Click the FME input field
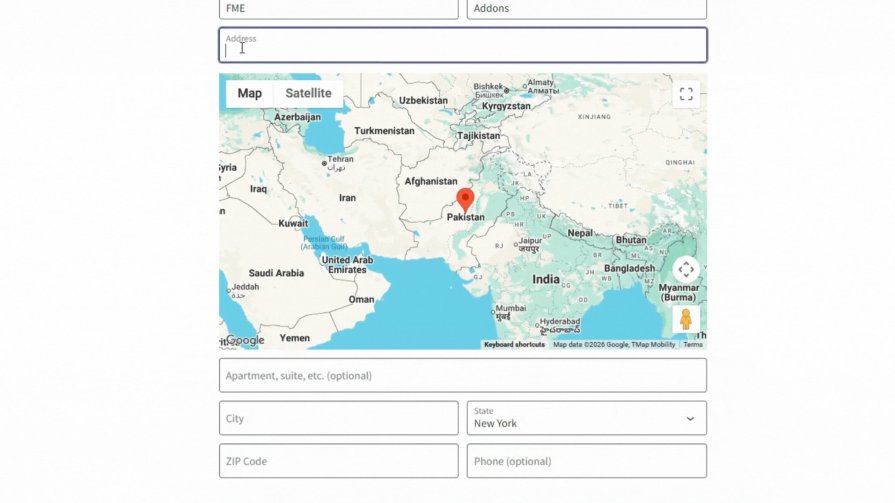The height and width of the screenshot is (503, 895). coord(338,9)
